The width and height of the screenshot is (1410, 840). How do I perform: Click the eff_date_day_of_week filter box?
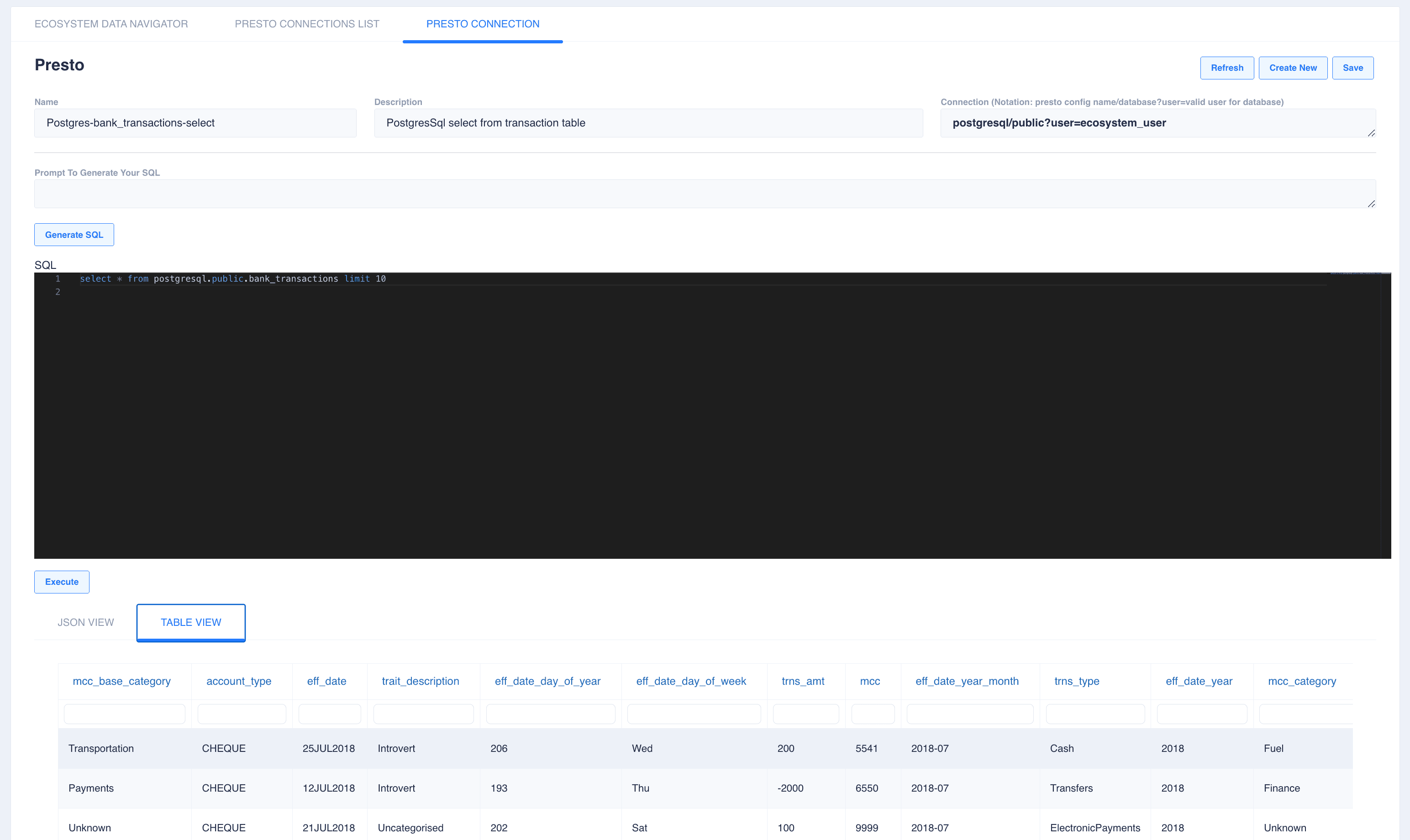[694, 714]
